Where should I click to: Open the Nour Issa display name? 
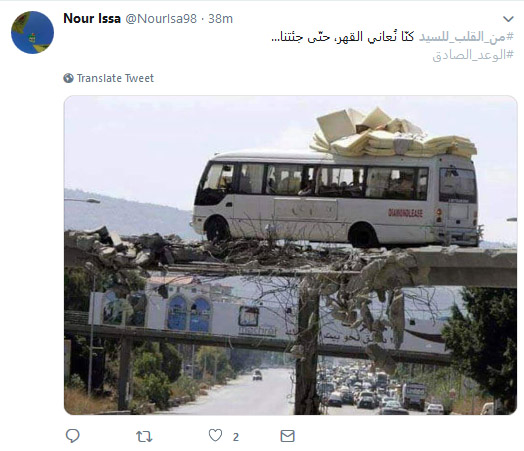92,19
